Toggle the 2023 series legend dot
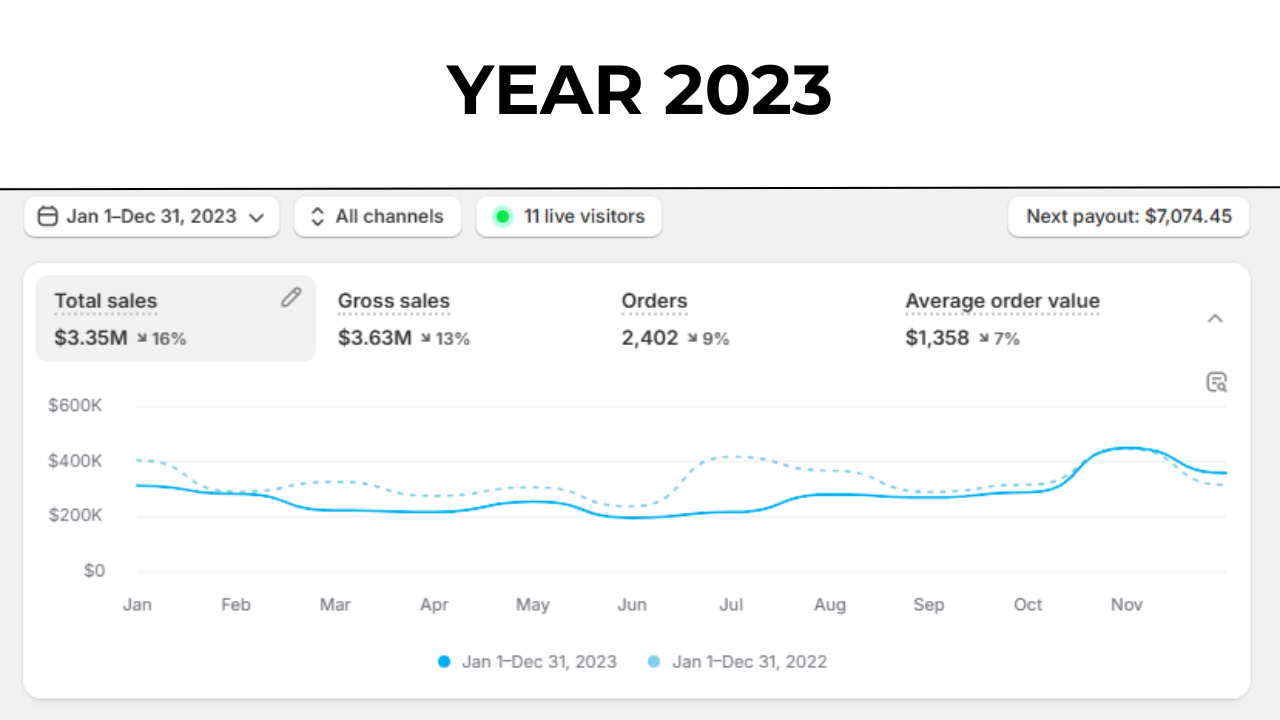This screenshot has height=720, width=1280. [x=444, y=662]
